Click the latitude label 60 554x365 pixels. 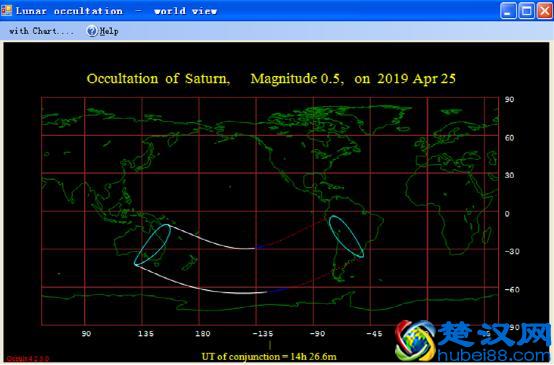pyautogui.click(x=509, y=138)
